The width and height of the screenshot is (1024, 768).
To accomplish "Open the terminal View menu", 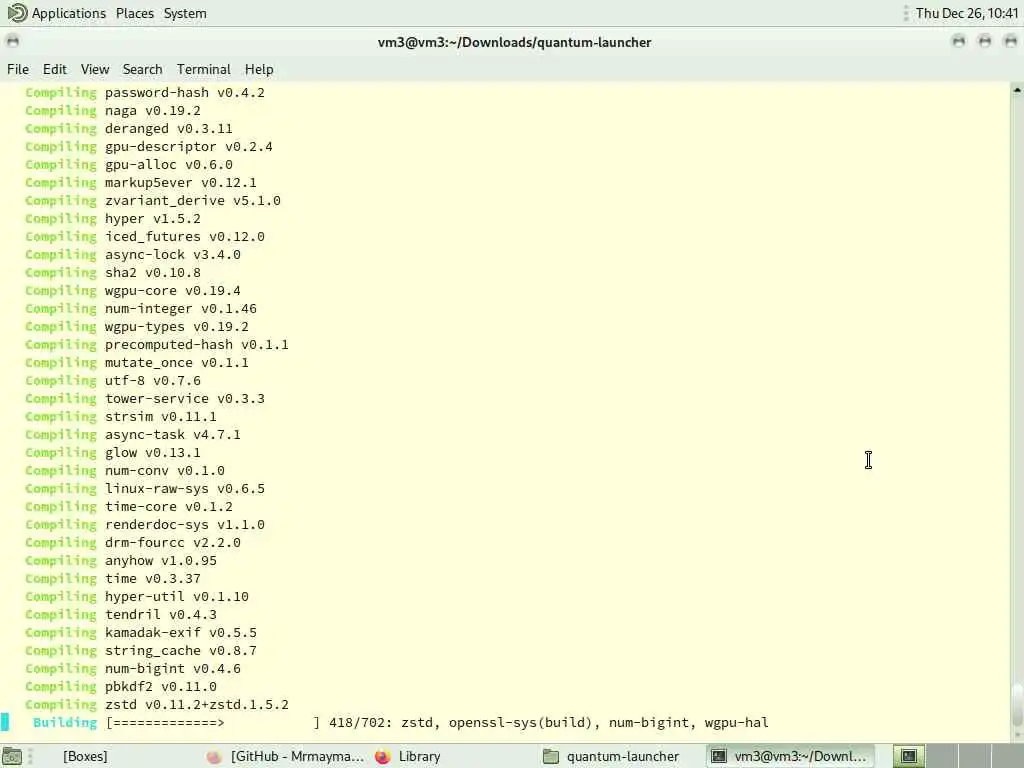I will (x=95, y=69).
